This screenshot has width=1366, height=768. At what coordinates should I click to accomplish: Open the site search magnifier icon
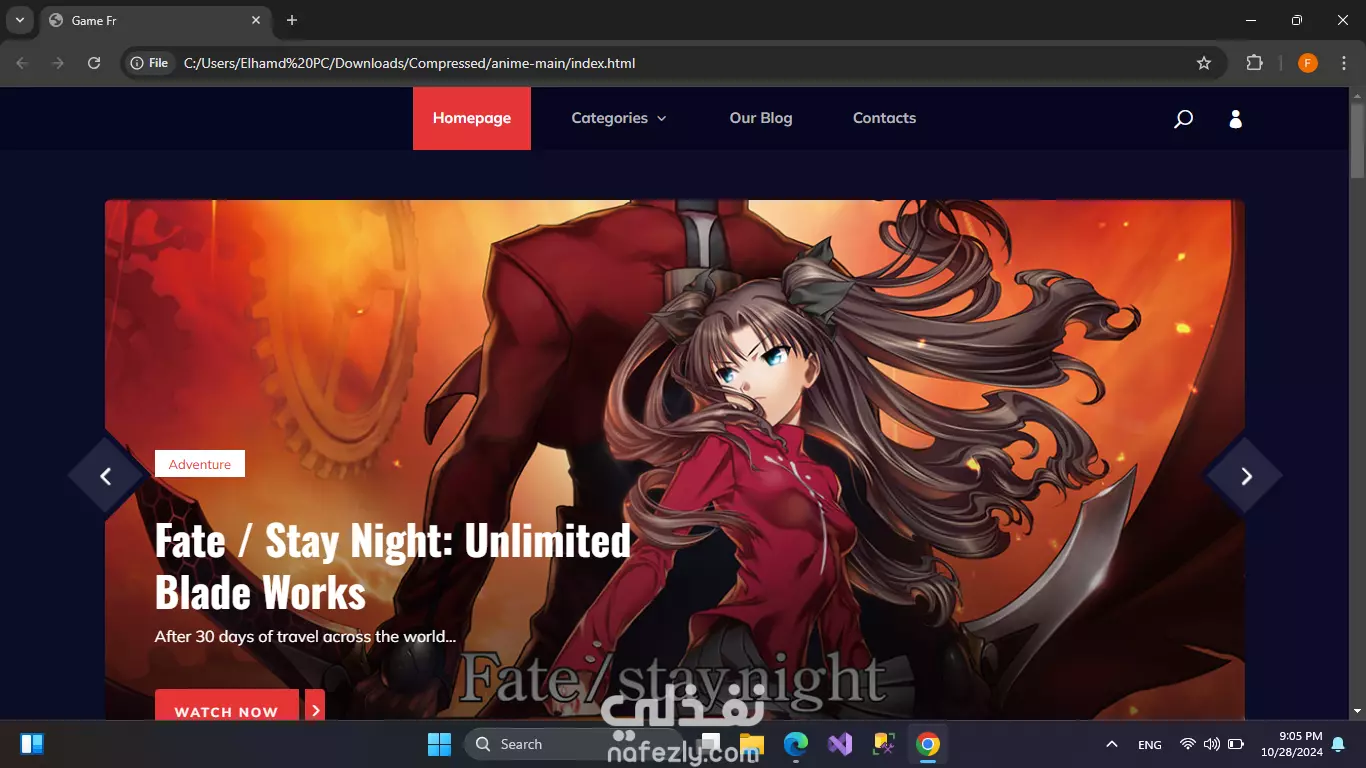(1183, 119)
